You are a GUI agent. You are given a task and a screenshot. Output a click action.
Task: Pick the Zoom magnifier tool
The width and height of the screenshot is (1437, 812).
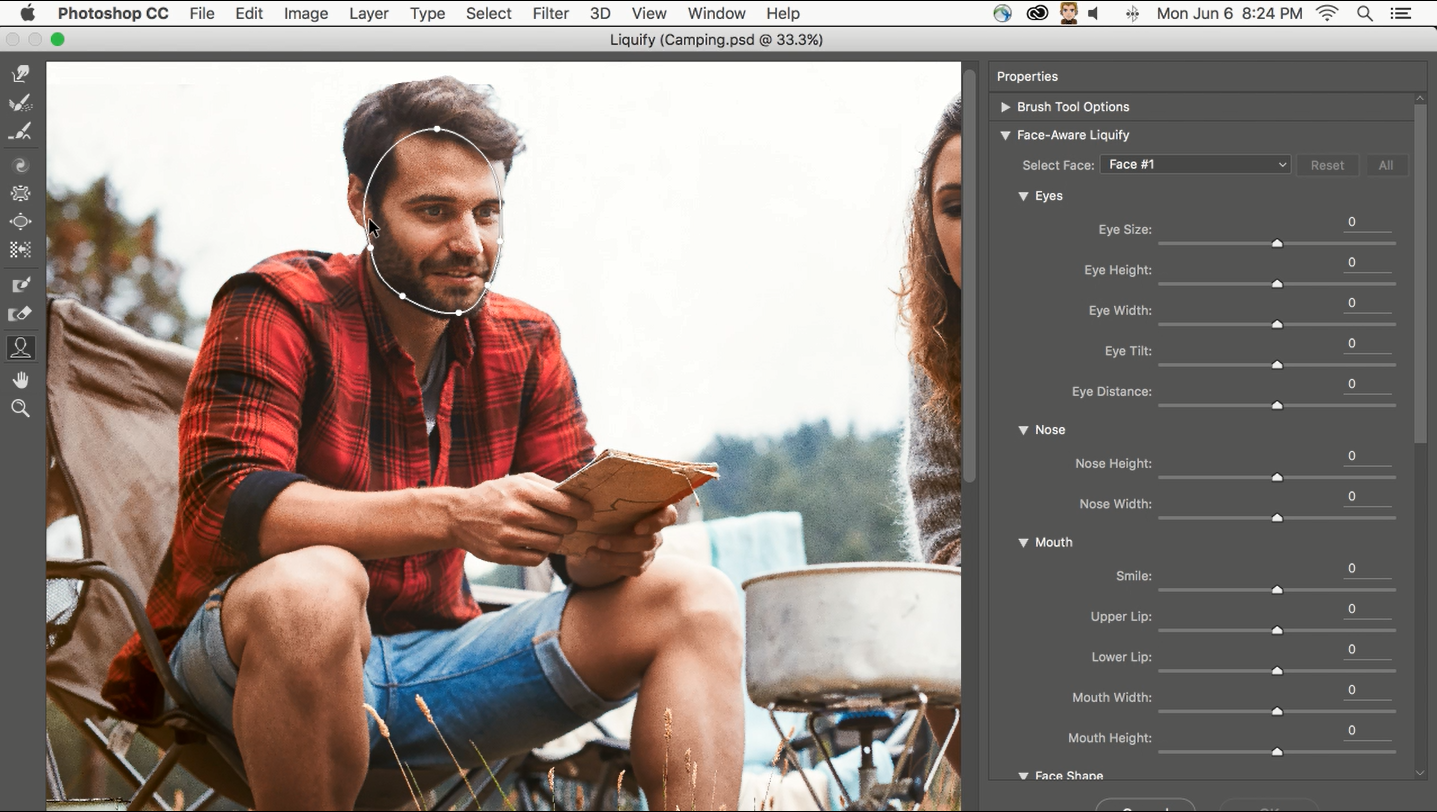click(x=20, y=408)
